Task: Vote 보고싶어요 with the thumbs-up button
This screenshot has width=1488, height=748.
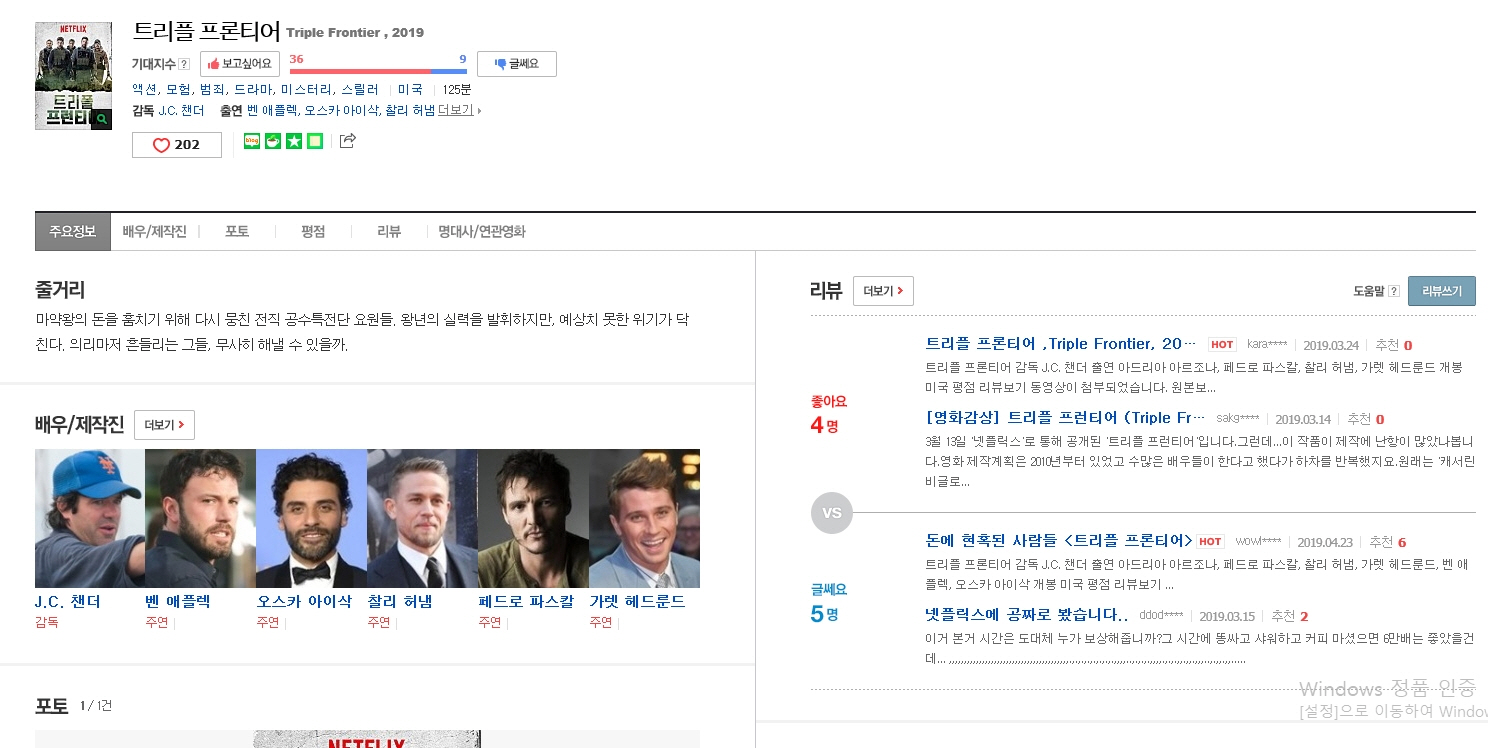Action: (240, 64)
